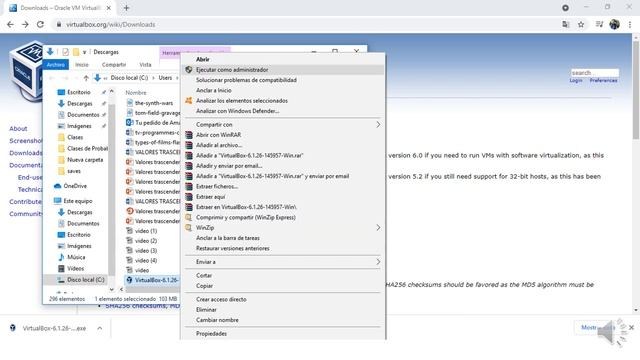The image size is (640, 360).
Task: Open Chrome three-dot menu
Action: pyautogui.click(x=630, y=24)
